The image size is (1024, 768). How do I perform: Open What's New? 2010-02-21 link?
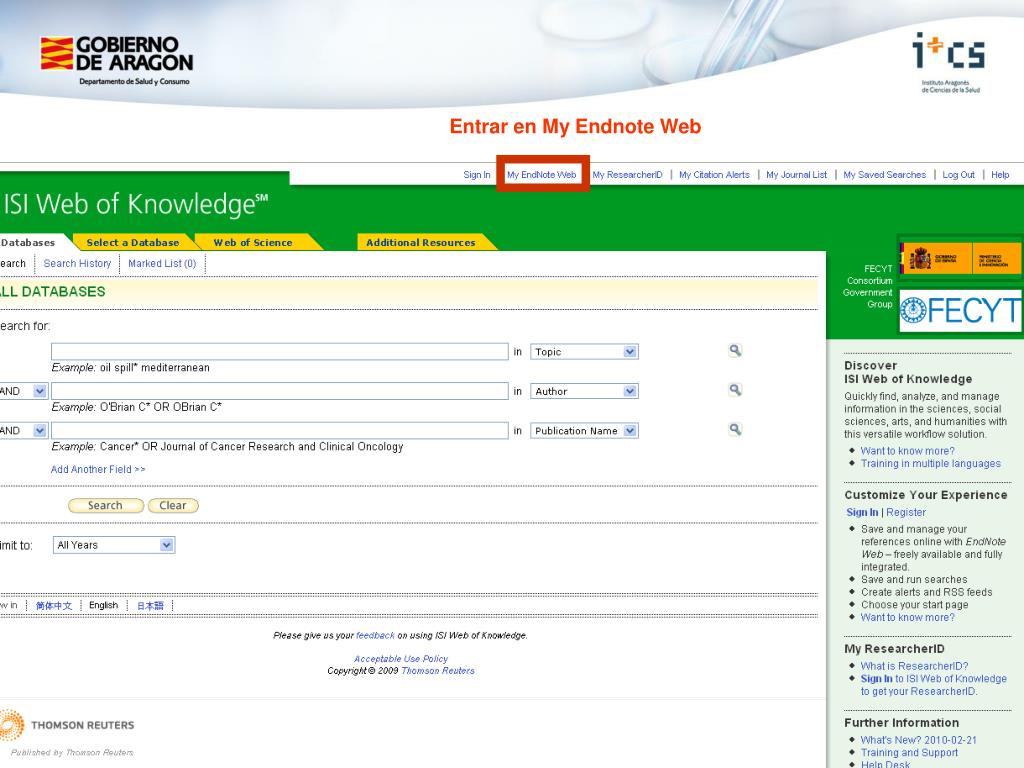[919, 740]
